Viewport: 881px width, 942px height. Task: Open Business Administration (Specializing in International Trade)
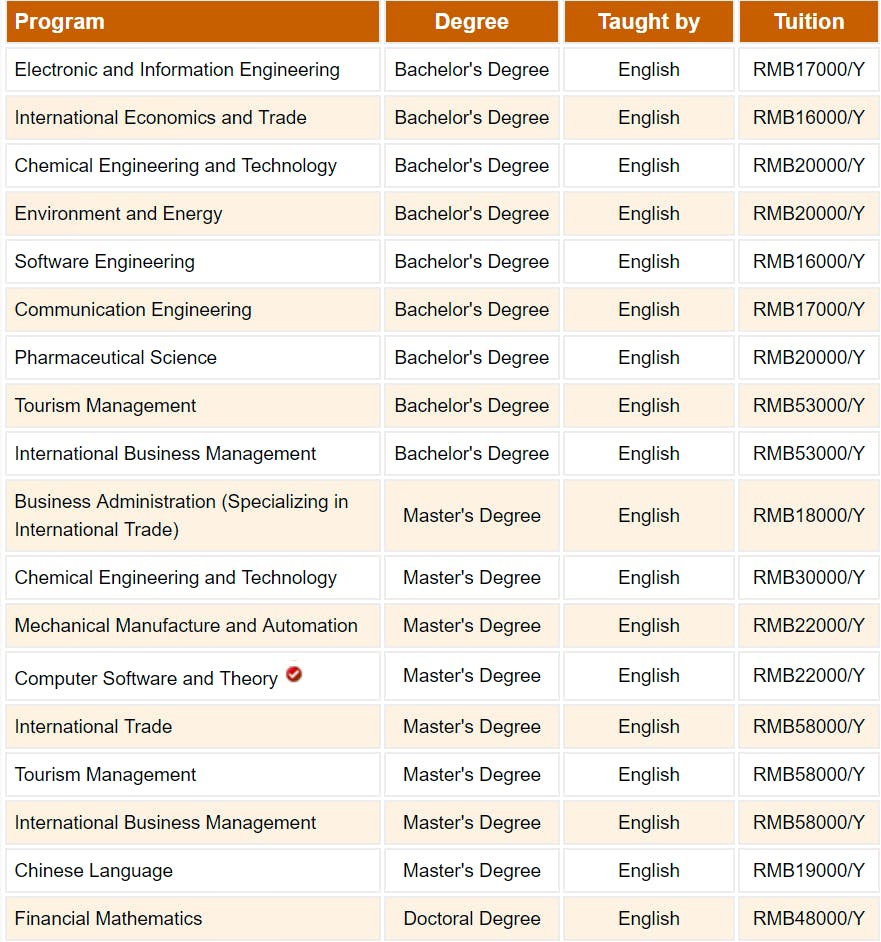pos(181,515)
